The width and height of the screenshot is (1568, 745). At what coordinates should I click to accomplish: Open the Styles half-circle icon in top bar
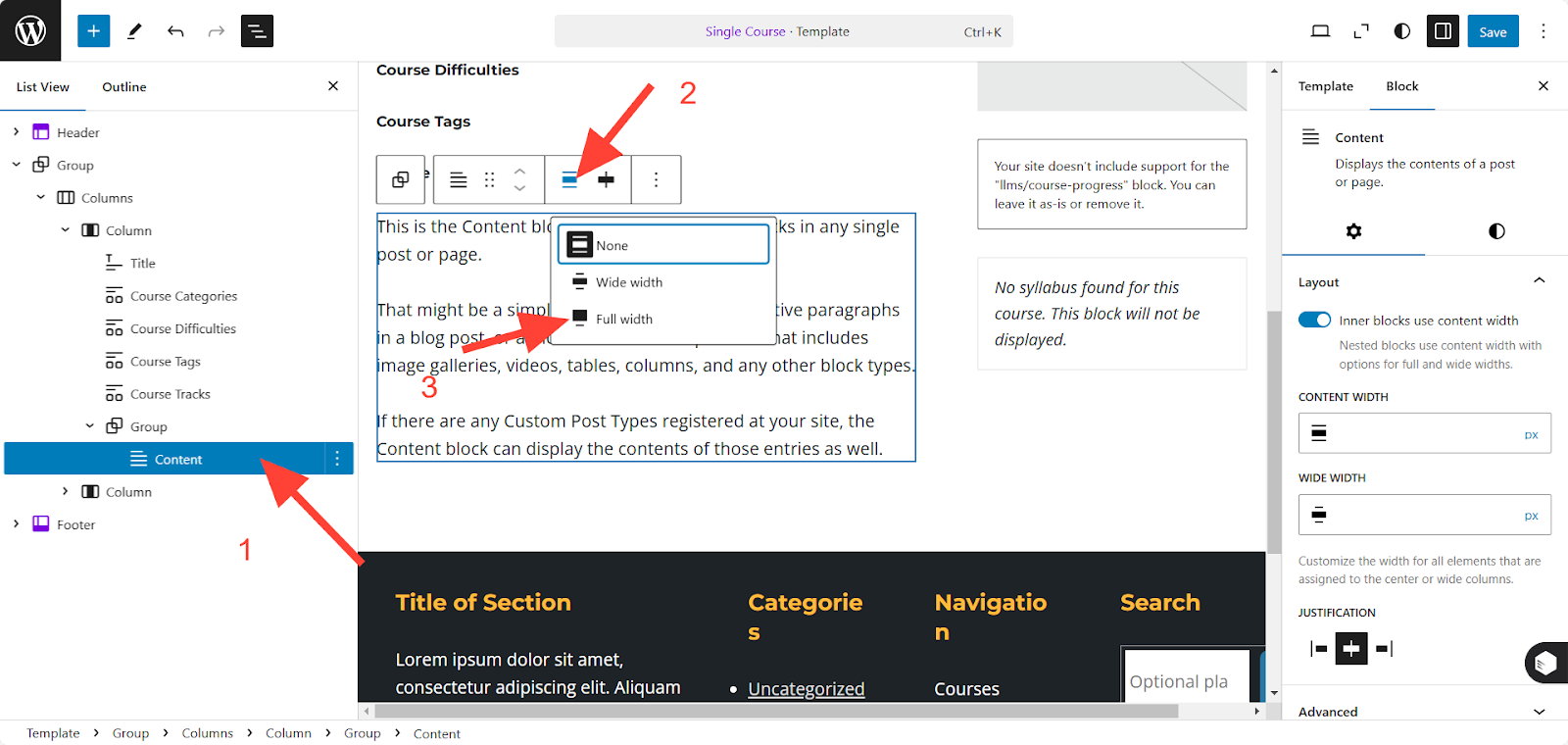(1401, 31)
